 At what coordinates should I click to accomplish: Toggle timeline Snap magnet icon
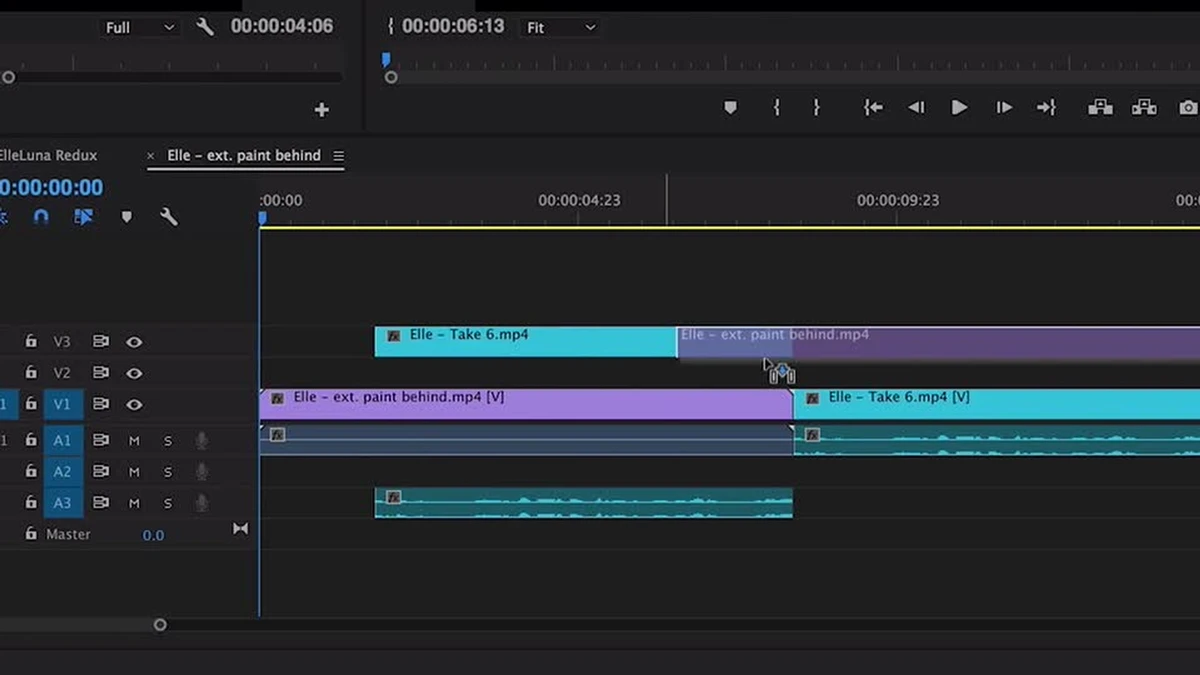coord(41,217)
